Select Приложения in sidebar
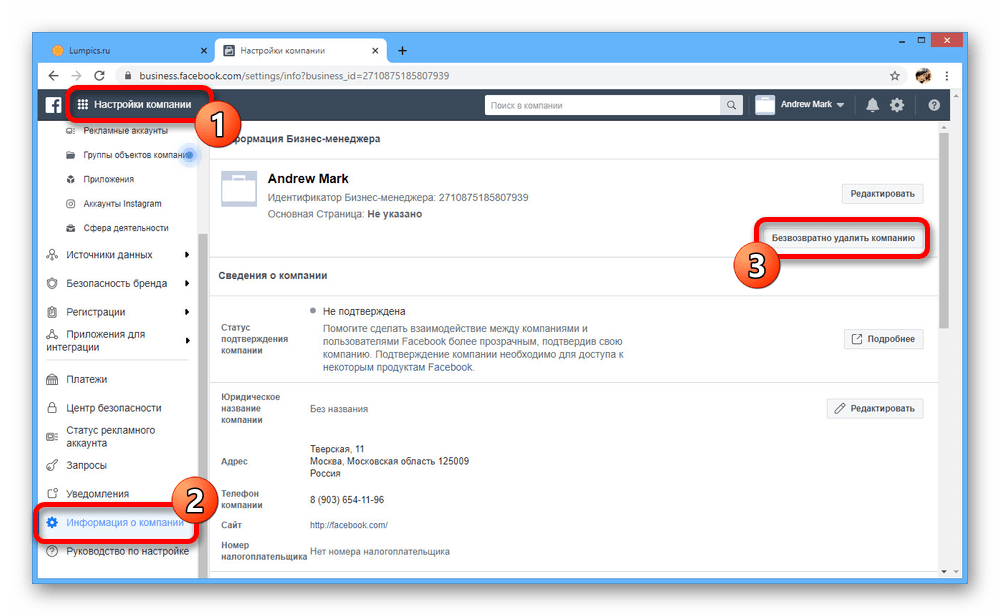 coord(108,179)
